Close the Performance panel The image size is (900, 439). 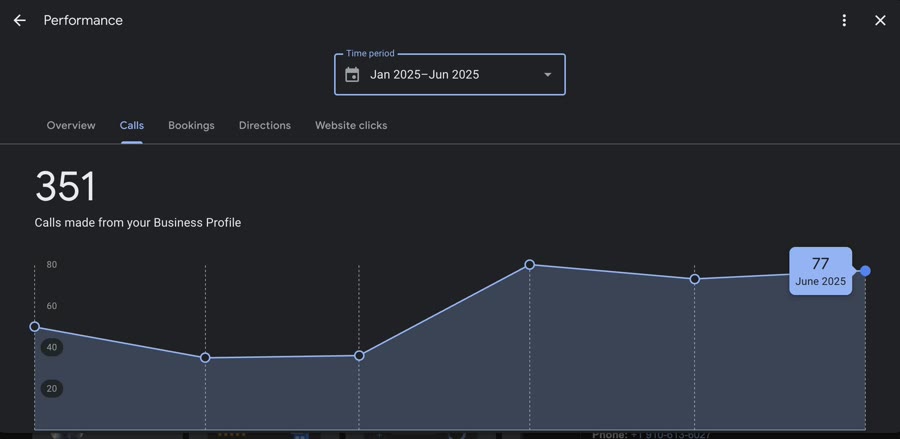[880, 21]
